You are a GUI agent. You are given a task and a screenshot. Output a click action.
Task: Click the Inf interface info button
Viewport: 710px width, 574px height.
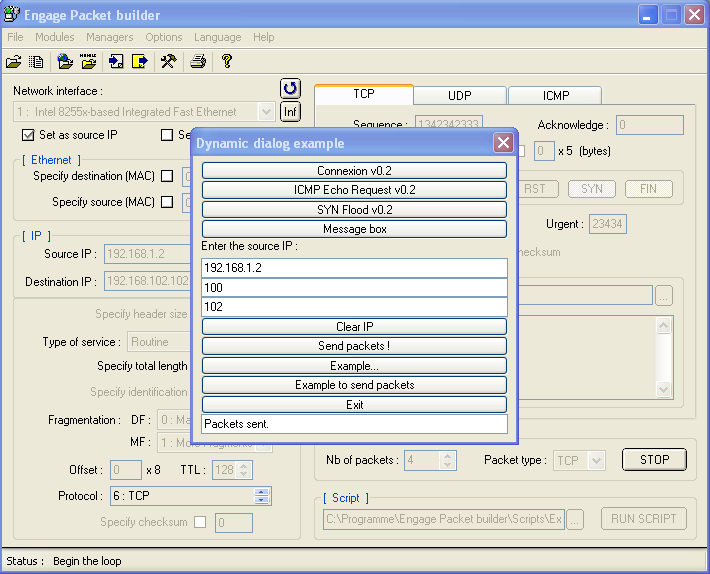click(x=290, y=111)
